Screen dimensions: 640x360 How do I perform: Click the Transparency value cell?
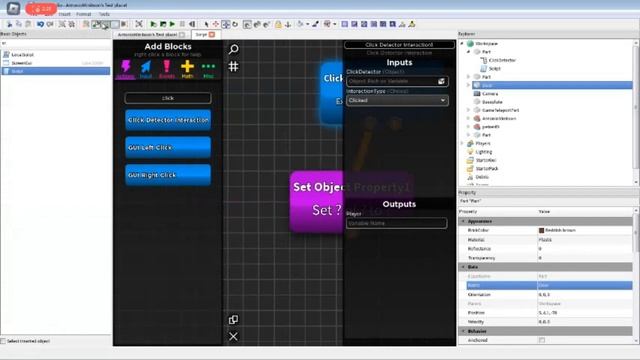[x=584, y=258]
